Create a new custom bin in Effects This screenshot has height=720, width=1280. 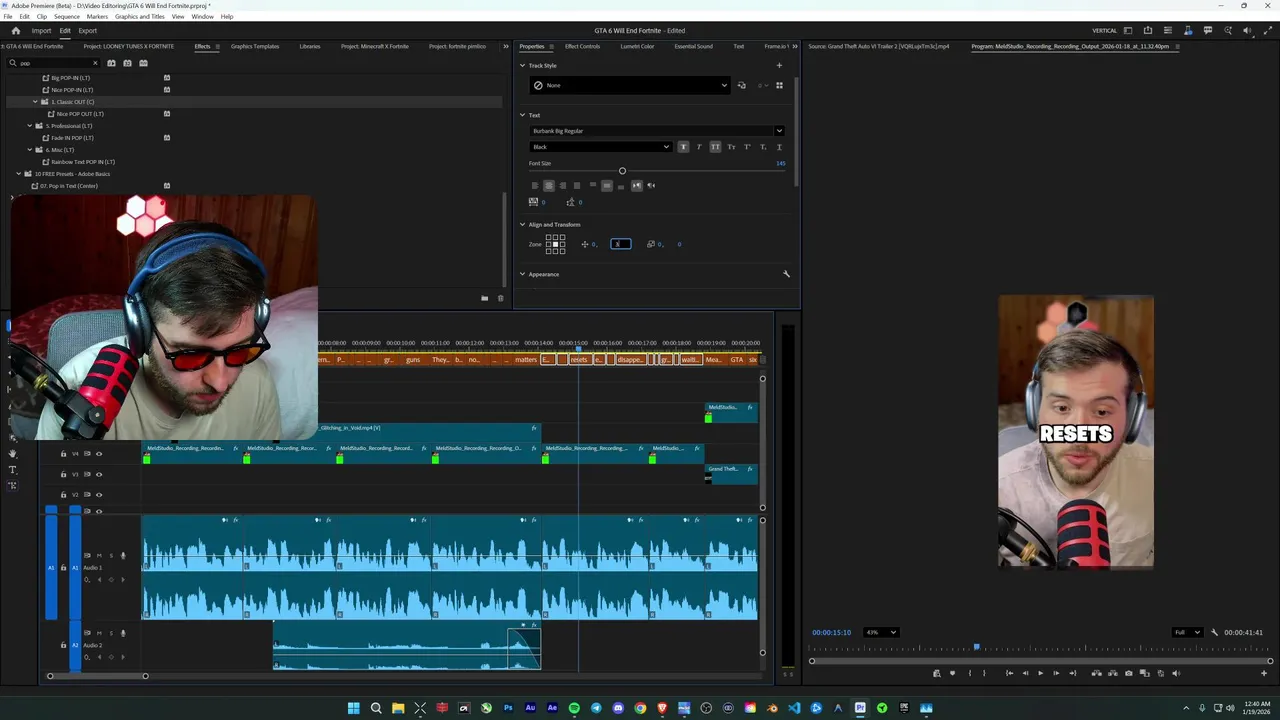click(485, 298)
